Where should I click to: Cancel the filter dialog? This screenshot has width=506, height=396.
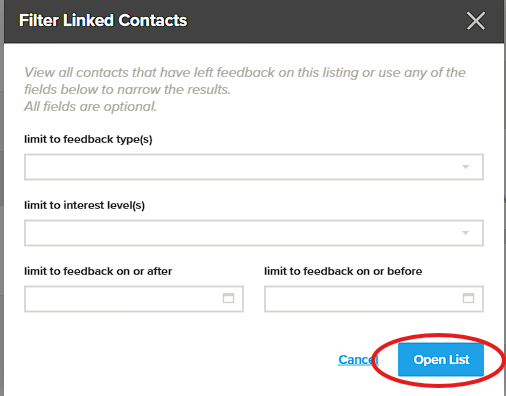[x=358, y=360]
